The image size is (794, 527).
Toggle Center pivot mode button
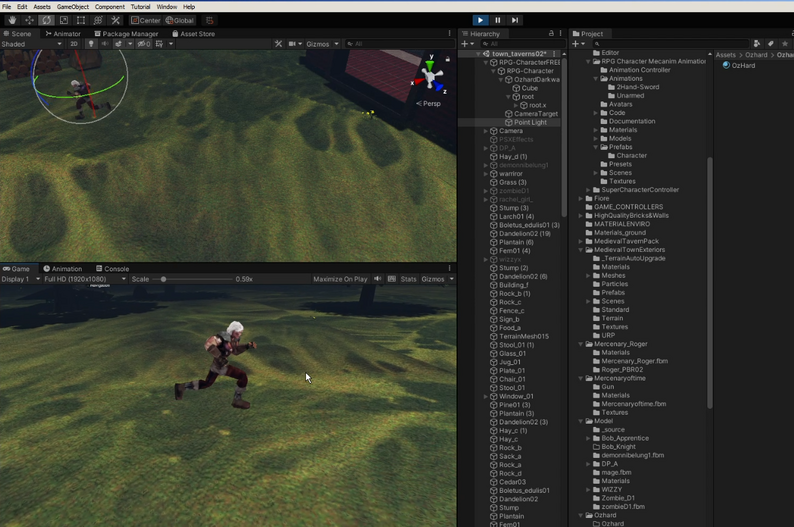pos(145,20)
